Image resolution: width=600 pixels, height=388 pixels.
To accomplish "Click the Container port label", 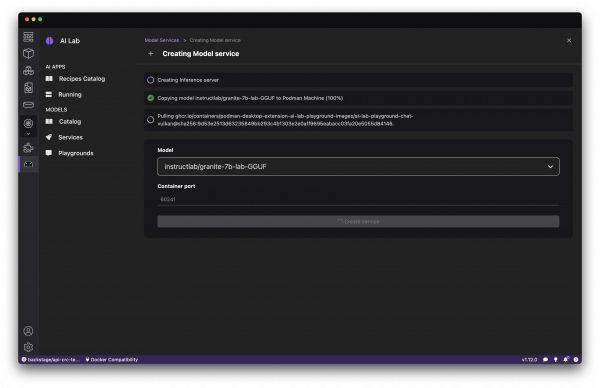I will 176,186.
